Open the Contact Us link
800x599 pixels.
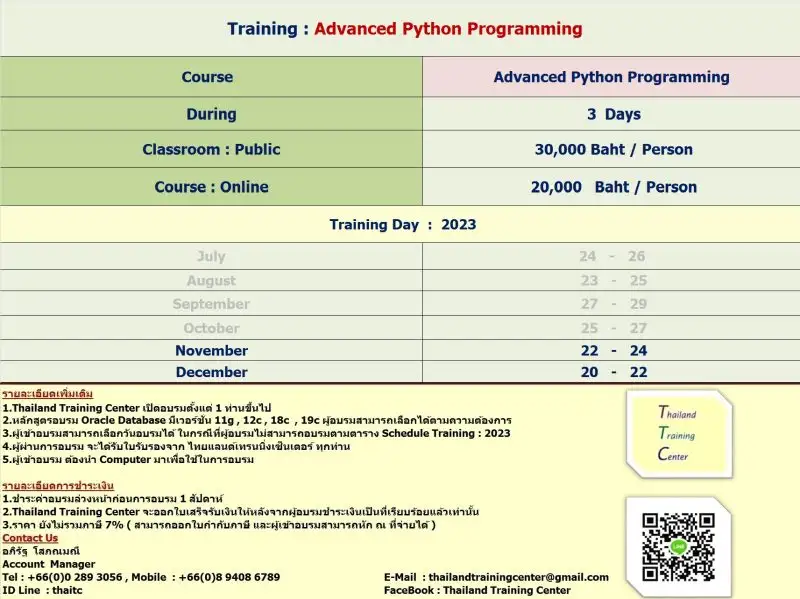[x=30, y=538]
